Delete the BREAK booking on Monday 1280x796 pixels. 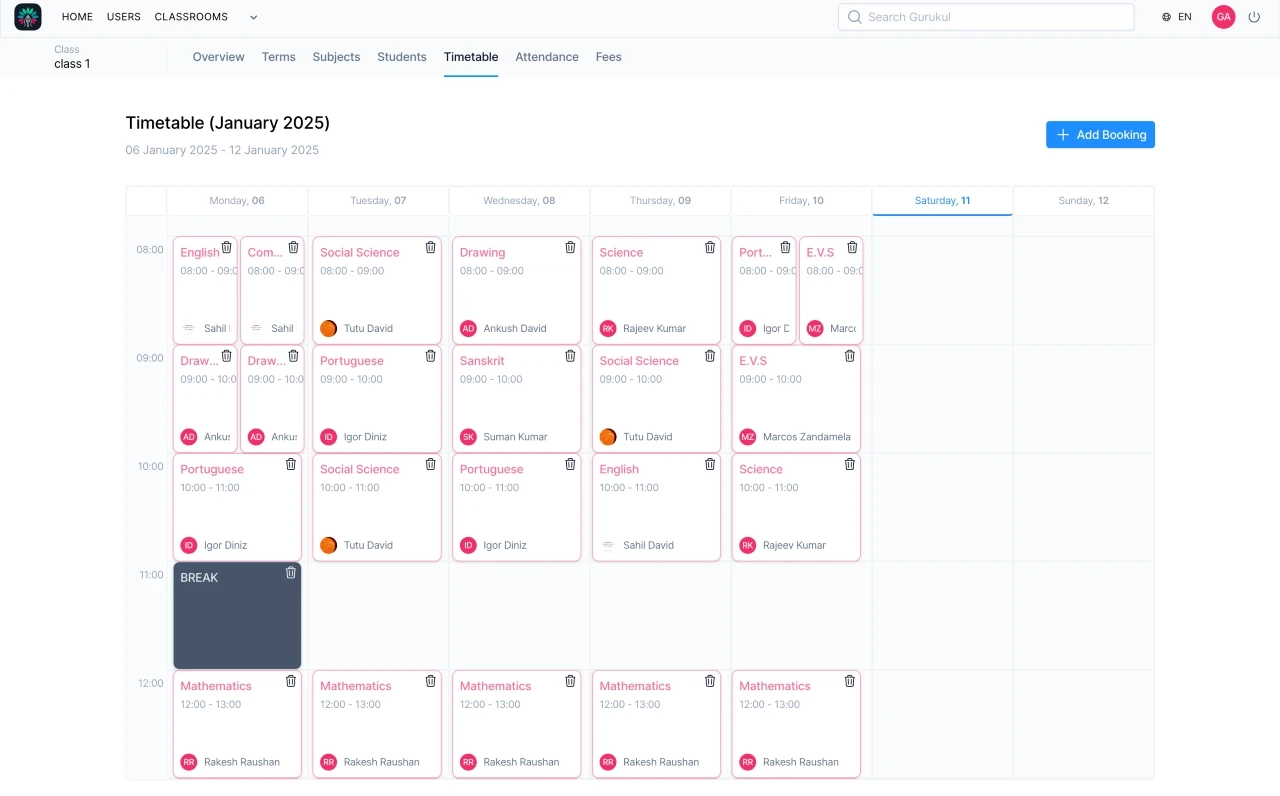point(291,573)
